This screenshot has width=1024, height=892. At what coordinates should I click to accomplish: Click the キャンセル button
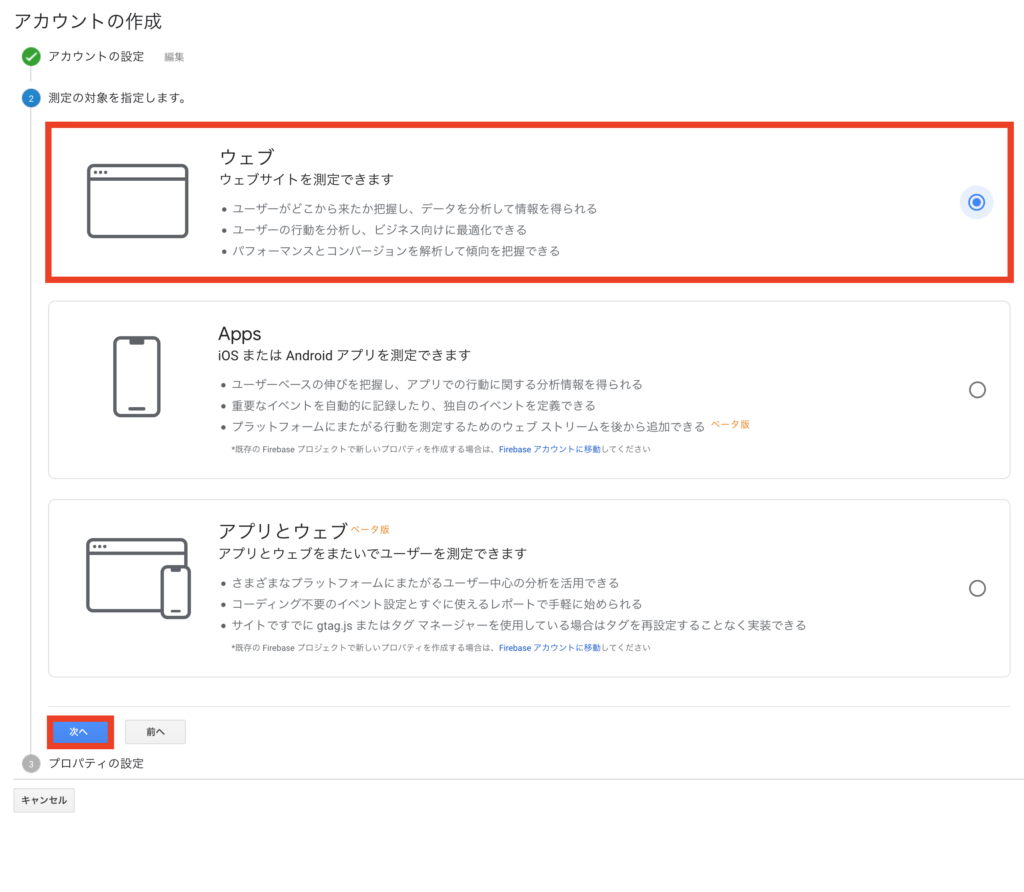[x=44, y=800]
